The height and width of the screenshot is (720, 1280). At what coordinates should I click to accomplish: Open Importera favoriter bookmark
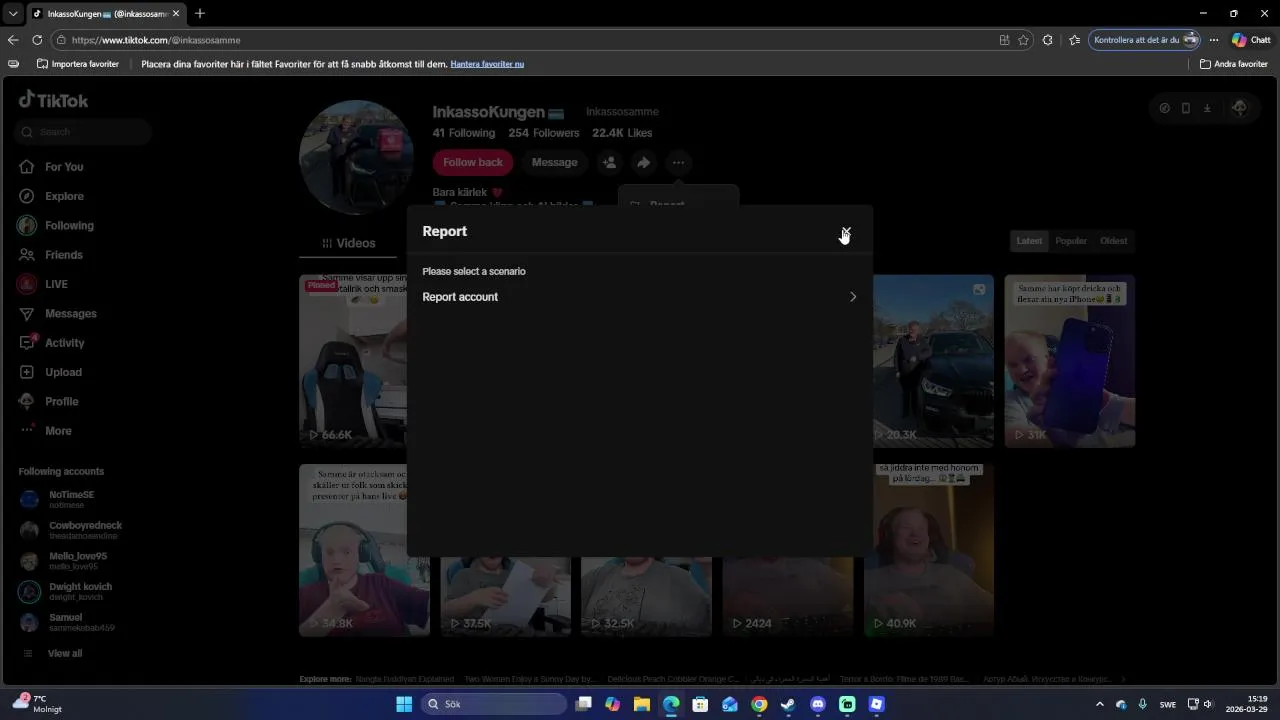(78, 64)
